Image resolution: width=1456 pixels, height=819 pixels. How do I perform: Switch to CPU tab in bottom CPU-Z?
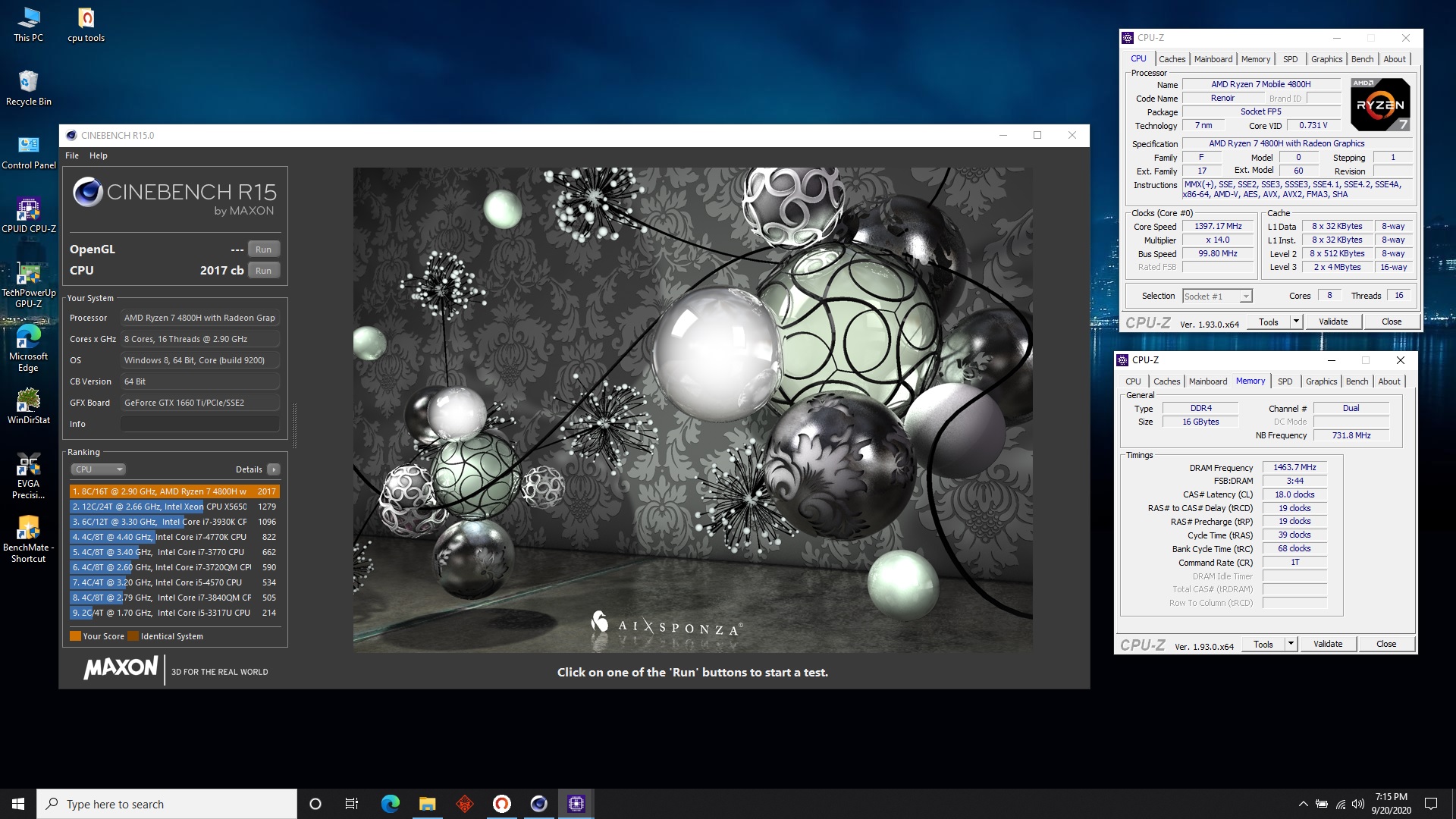point(1133,381)
